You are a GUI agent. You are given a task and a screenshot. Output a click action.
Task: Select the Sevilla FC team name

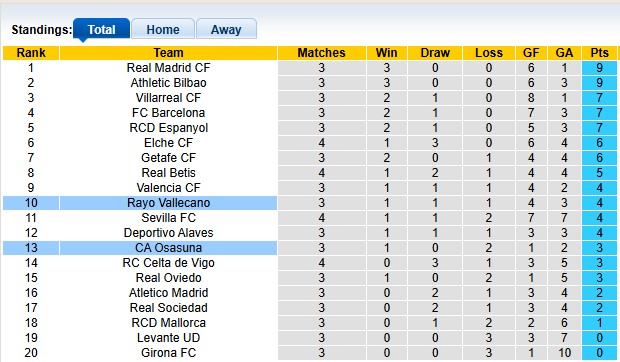pos(168,218)
